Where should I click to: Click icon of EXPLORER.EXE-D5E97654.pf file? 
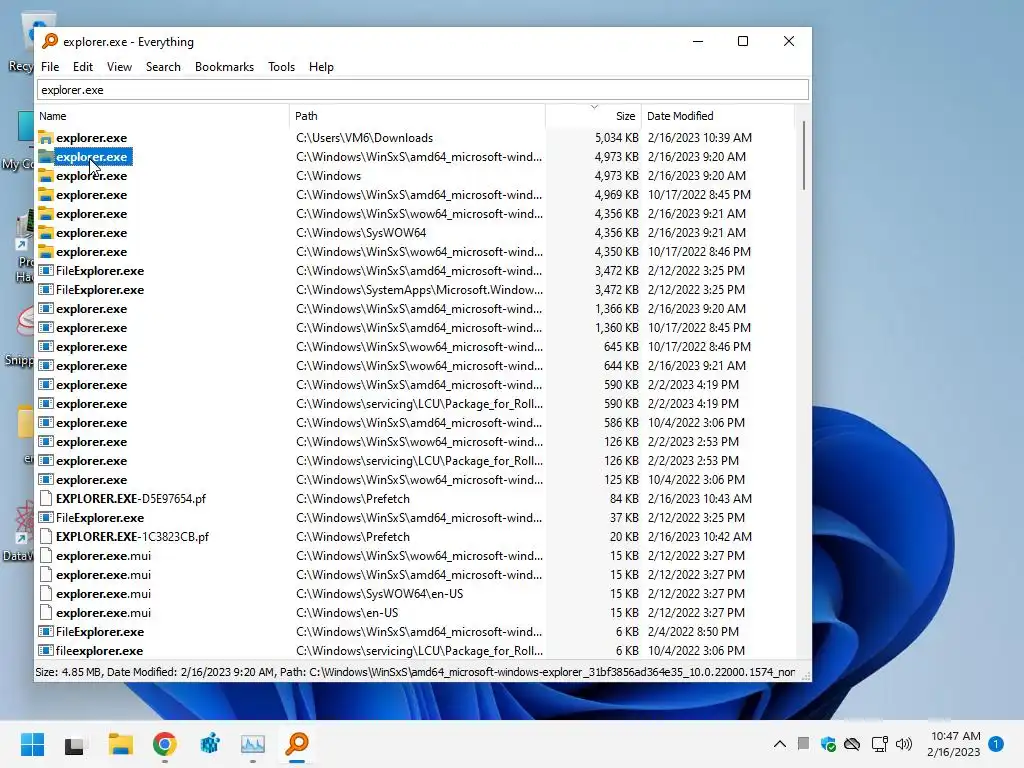[45, 498]
